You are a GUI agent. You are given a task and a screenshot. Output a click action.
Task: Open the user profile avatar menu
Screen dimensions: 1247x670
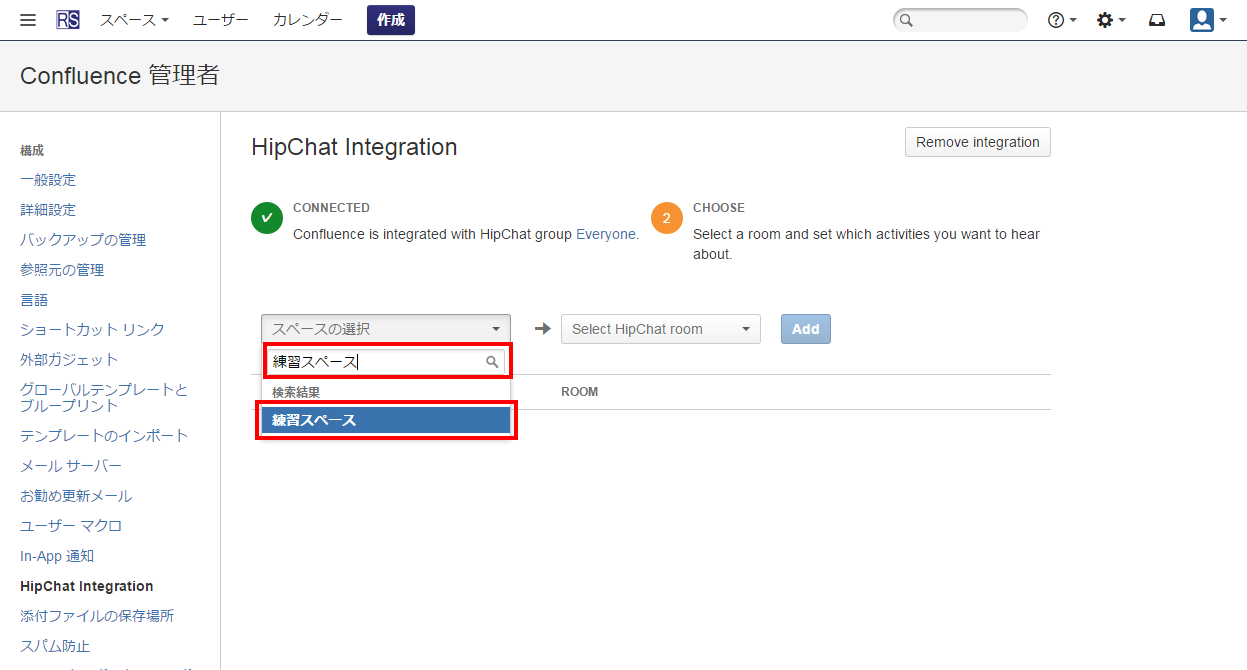(1208, 20)
